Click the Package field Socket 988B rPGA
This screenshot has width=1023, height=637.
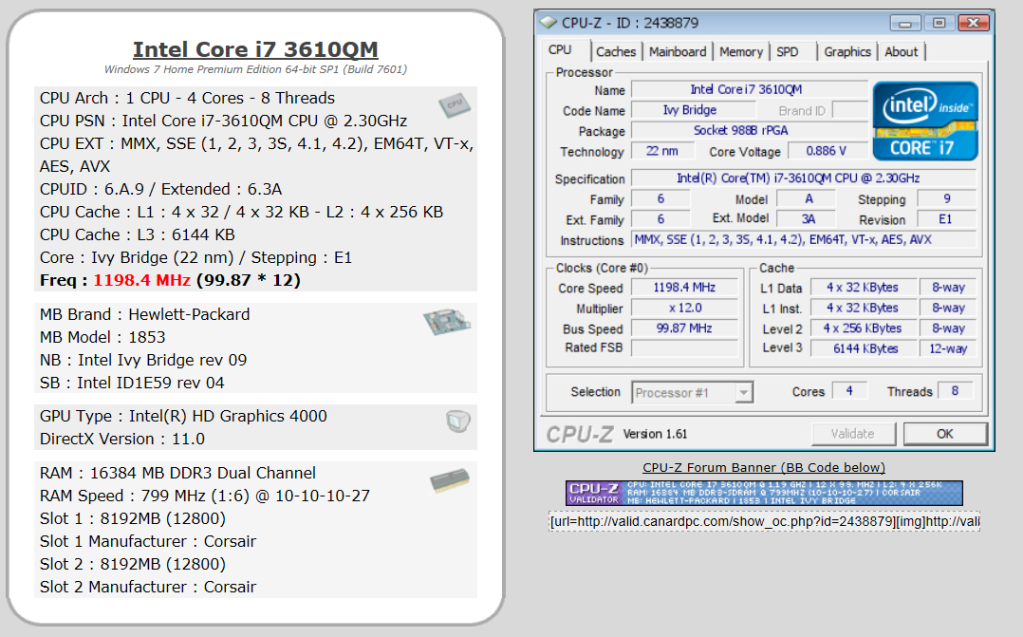pos(749,131)
